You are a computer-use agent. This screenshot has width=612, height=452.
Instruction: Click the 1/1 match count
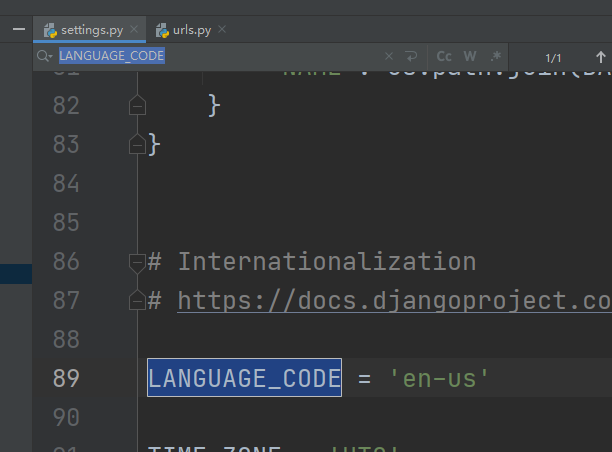[x=553, y=58]
